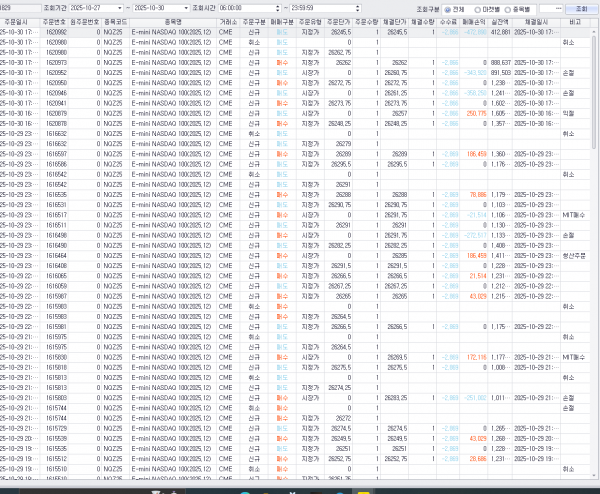Click the account number field at top left
Screen dimensions: 600x494
click(20, 8)
